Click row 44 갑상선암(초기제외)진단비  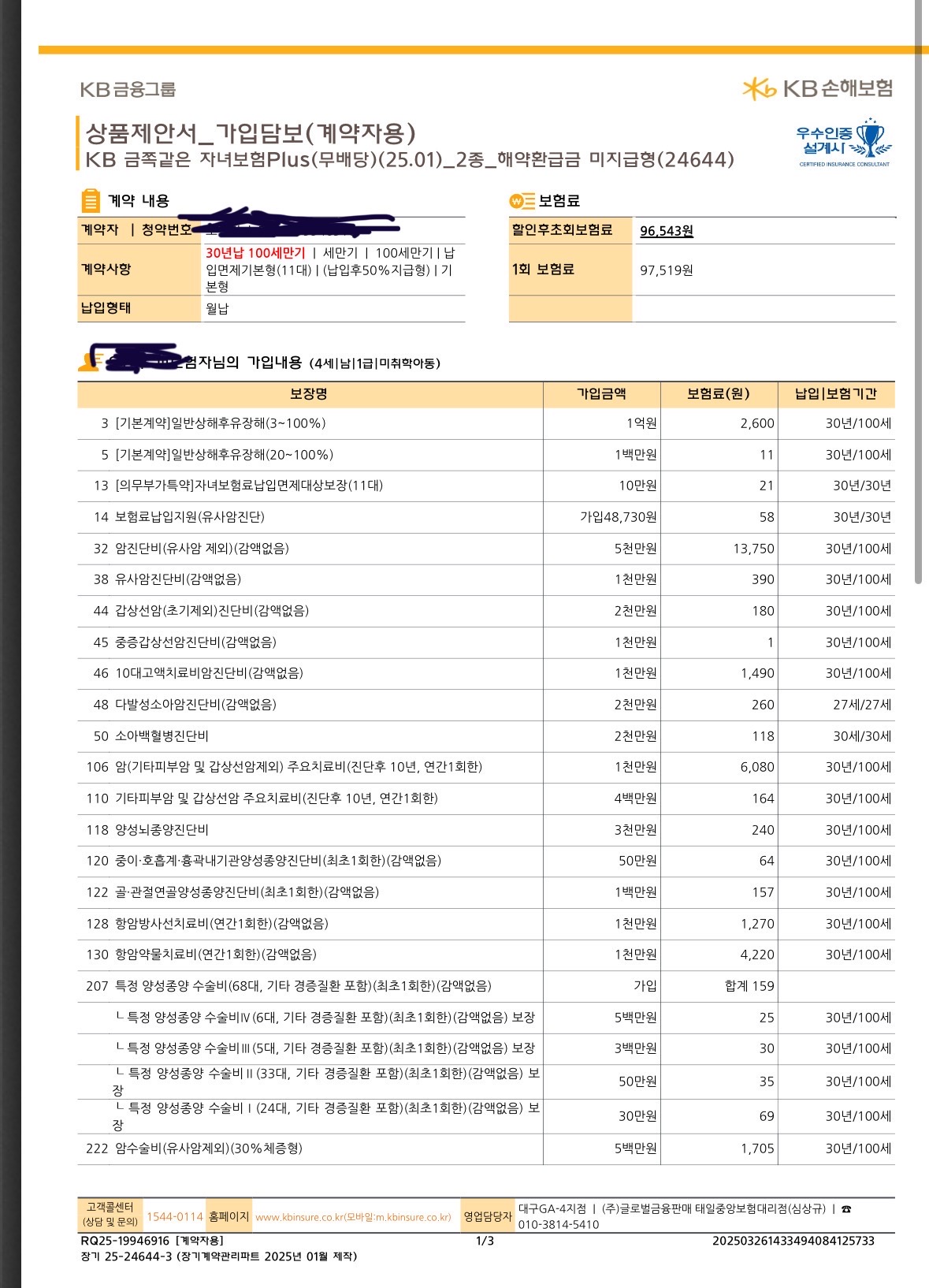click(x=486, y=611)
